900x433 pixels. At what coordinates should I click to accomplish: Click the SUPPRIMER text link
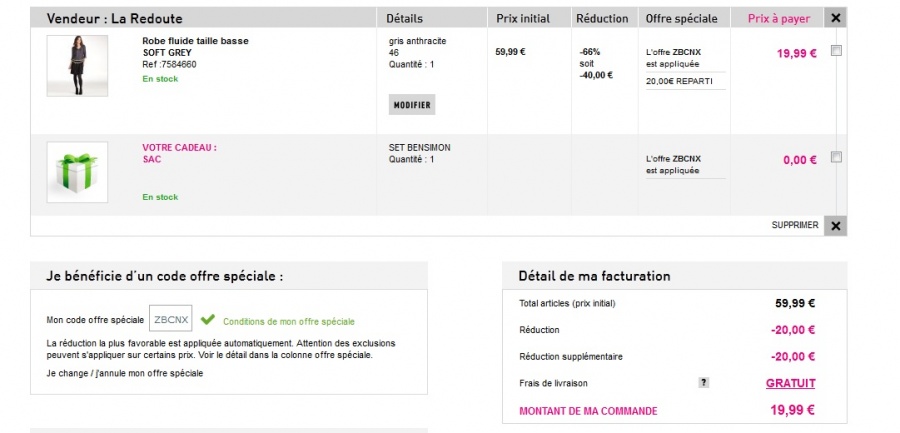click(795, 225)
